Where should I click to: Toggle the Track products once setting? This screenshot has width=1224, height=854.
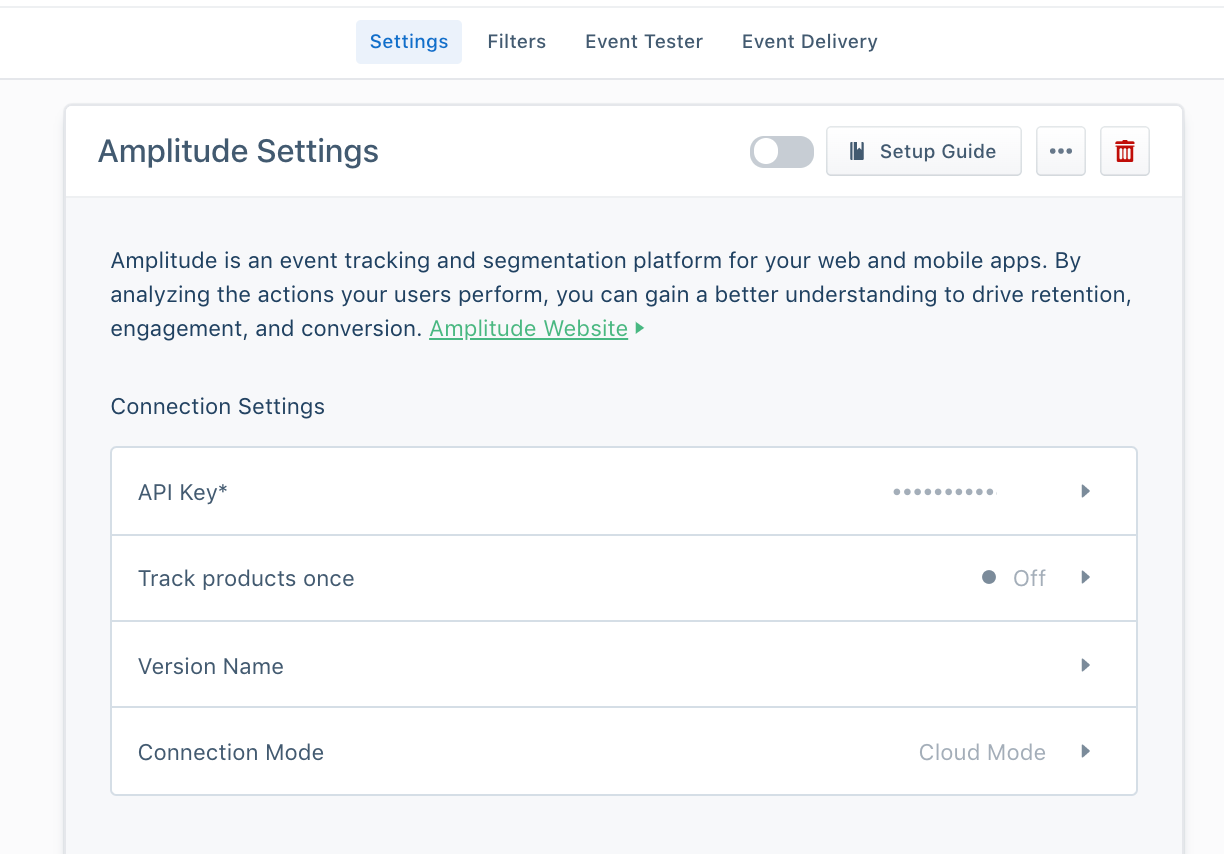pyautogui.click(x=623, y=577)
